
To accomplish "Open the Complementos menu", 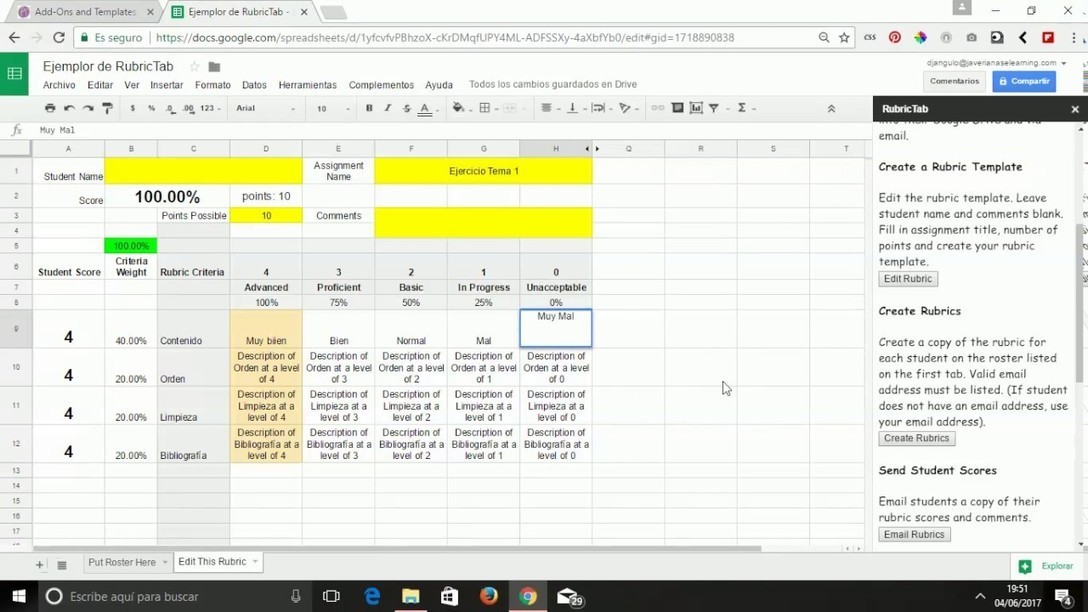I will coord(381,85).
